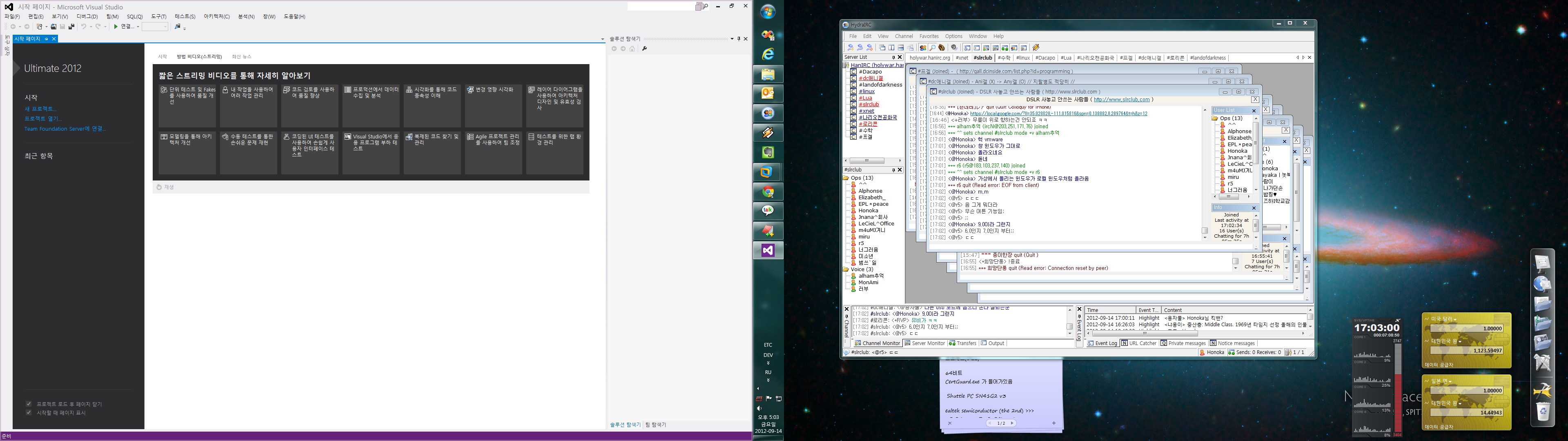Image resolution: width=1568 pixels, height=441 pixels.
Task: Click the Server List horizontal scrollbar
Action: (x=872, y=161)
